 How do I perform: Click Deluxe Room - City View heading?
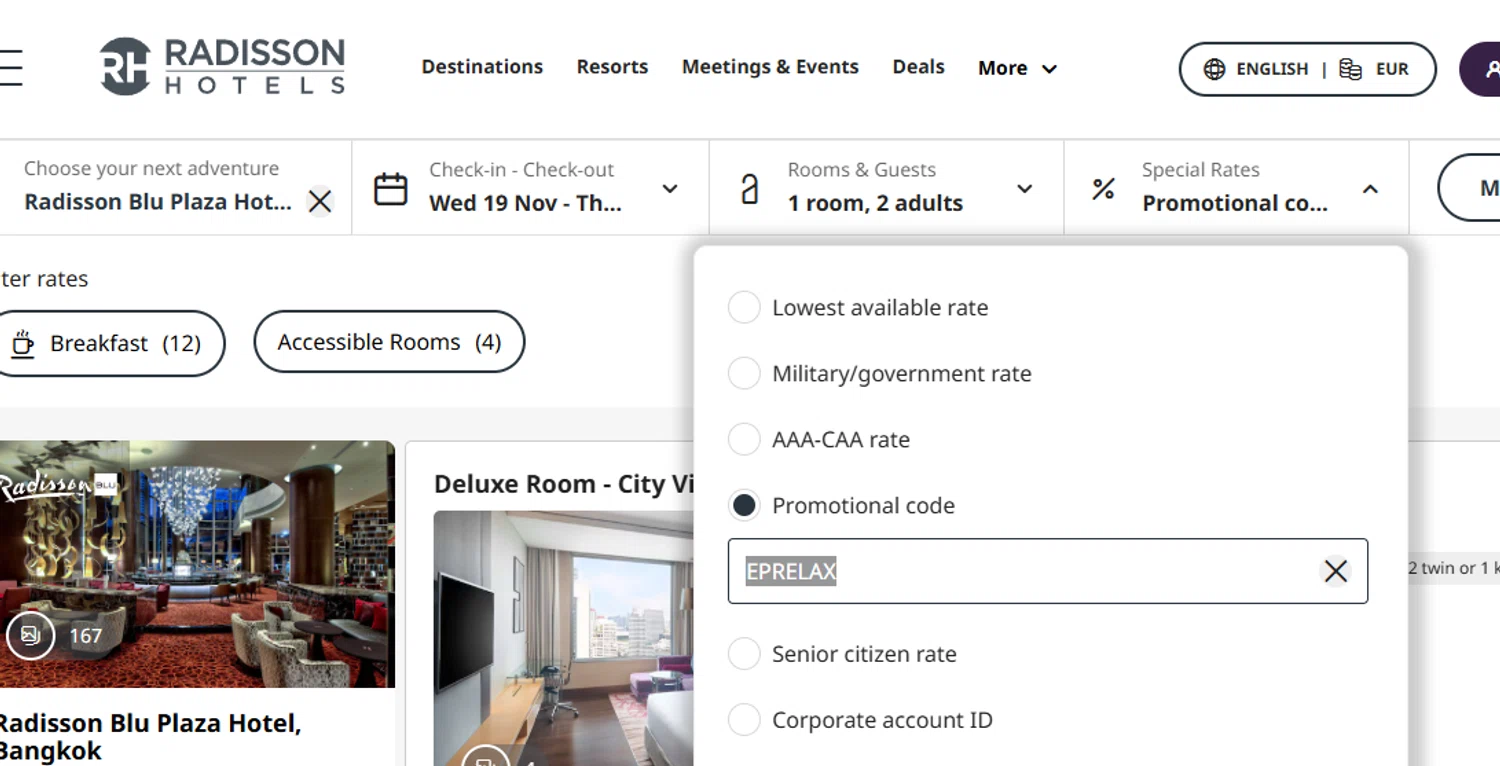coord(564,485)
